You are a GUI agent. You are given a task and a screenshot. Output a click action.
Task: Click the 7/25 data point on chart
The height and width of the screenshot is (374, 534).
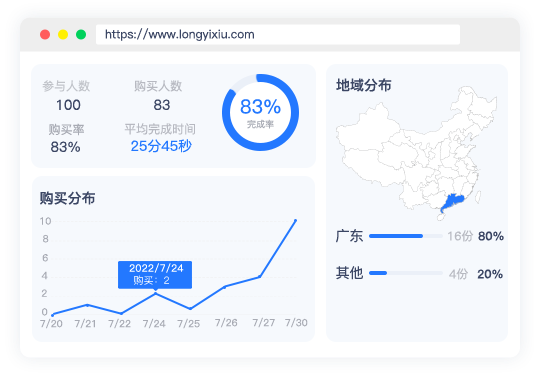point(190,309)
